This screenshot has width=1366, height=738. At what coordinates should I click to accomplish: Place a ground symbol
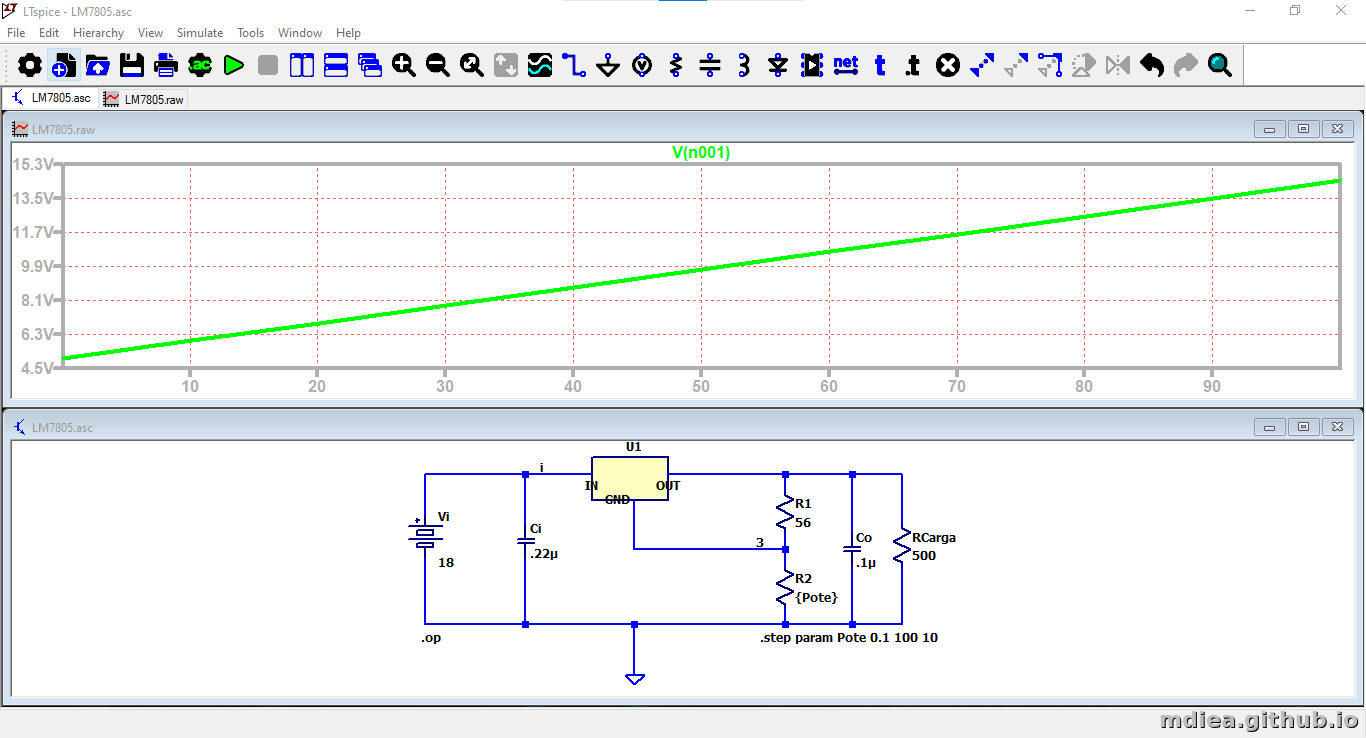point(608,66)
